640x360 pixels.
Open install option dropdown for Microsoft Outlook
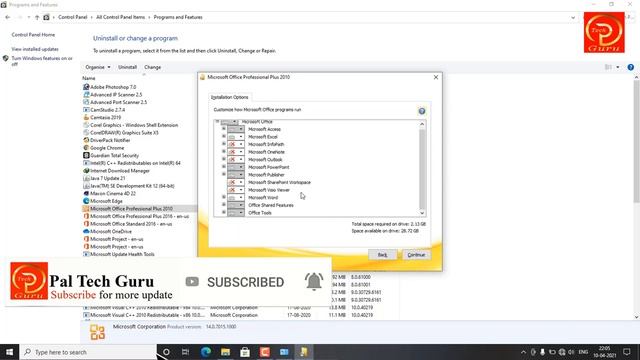coord(236,159)
